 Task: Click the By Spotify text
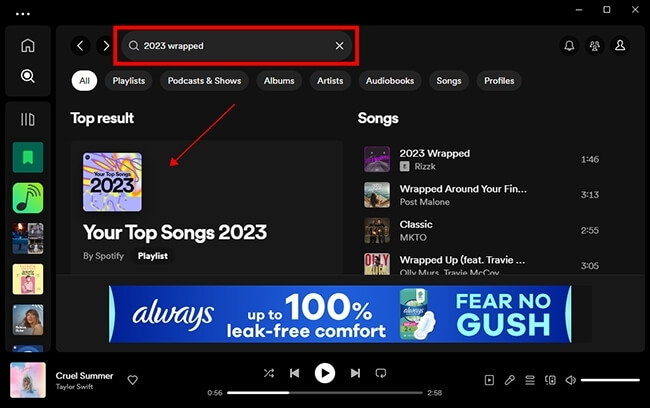pyautogui.click(x=103, y=256)
